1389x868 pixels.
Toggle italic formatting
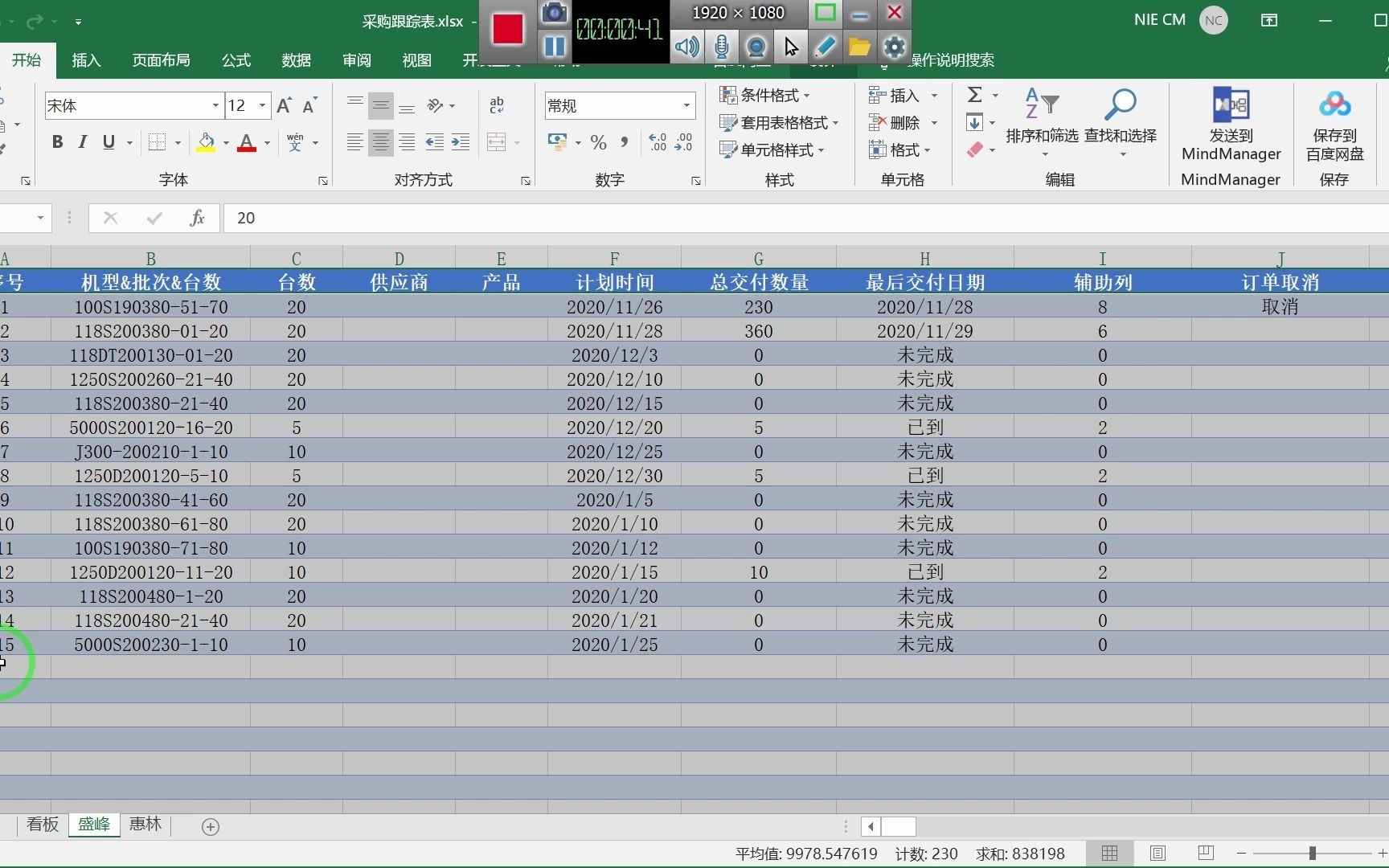point(83,142)
